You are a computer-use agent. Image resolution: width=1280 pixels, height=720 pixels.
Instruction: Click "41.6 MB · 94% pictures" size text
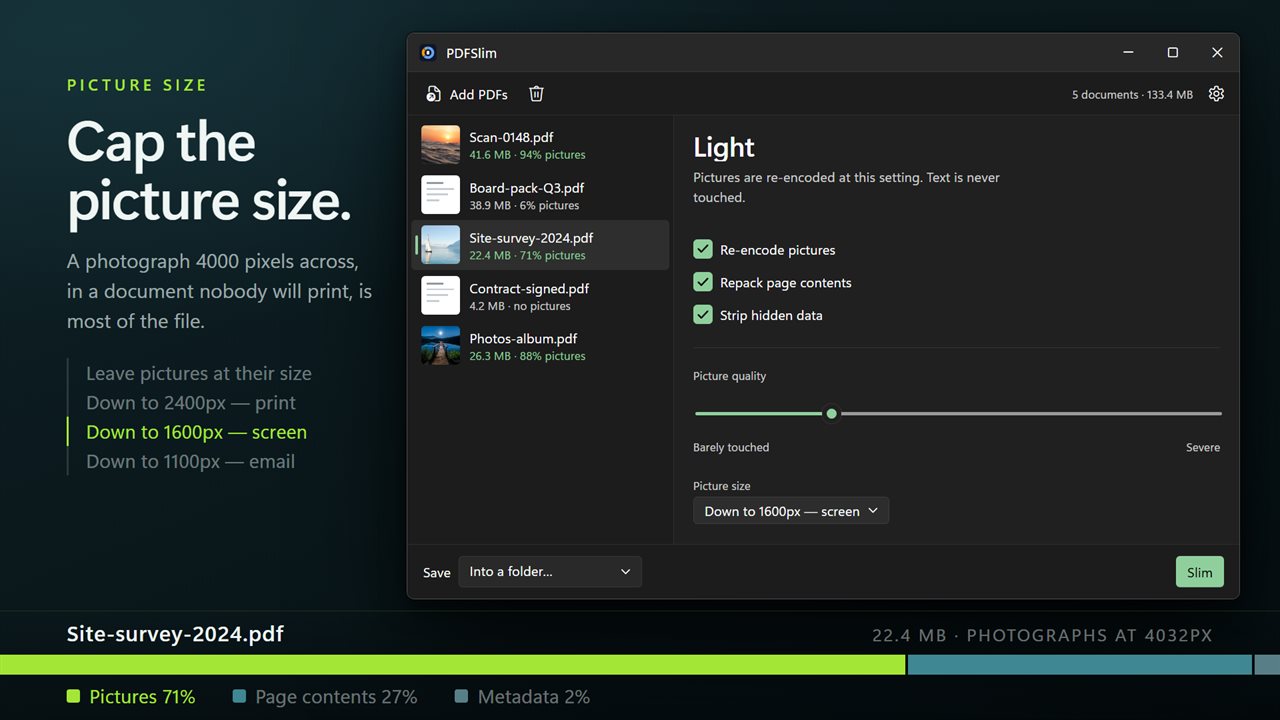[x=527, y=155]
